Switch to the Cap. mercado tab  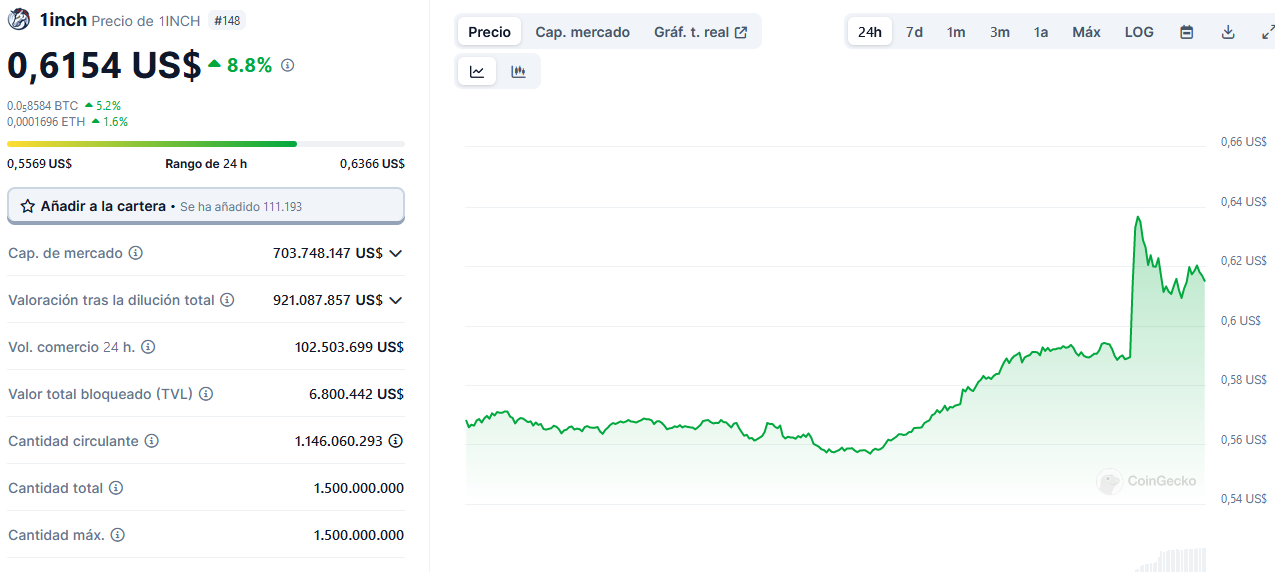(x=582, y=32)
